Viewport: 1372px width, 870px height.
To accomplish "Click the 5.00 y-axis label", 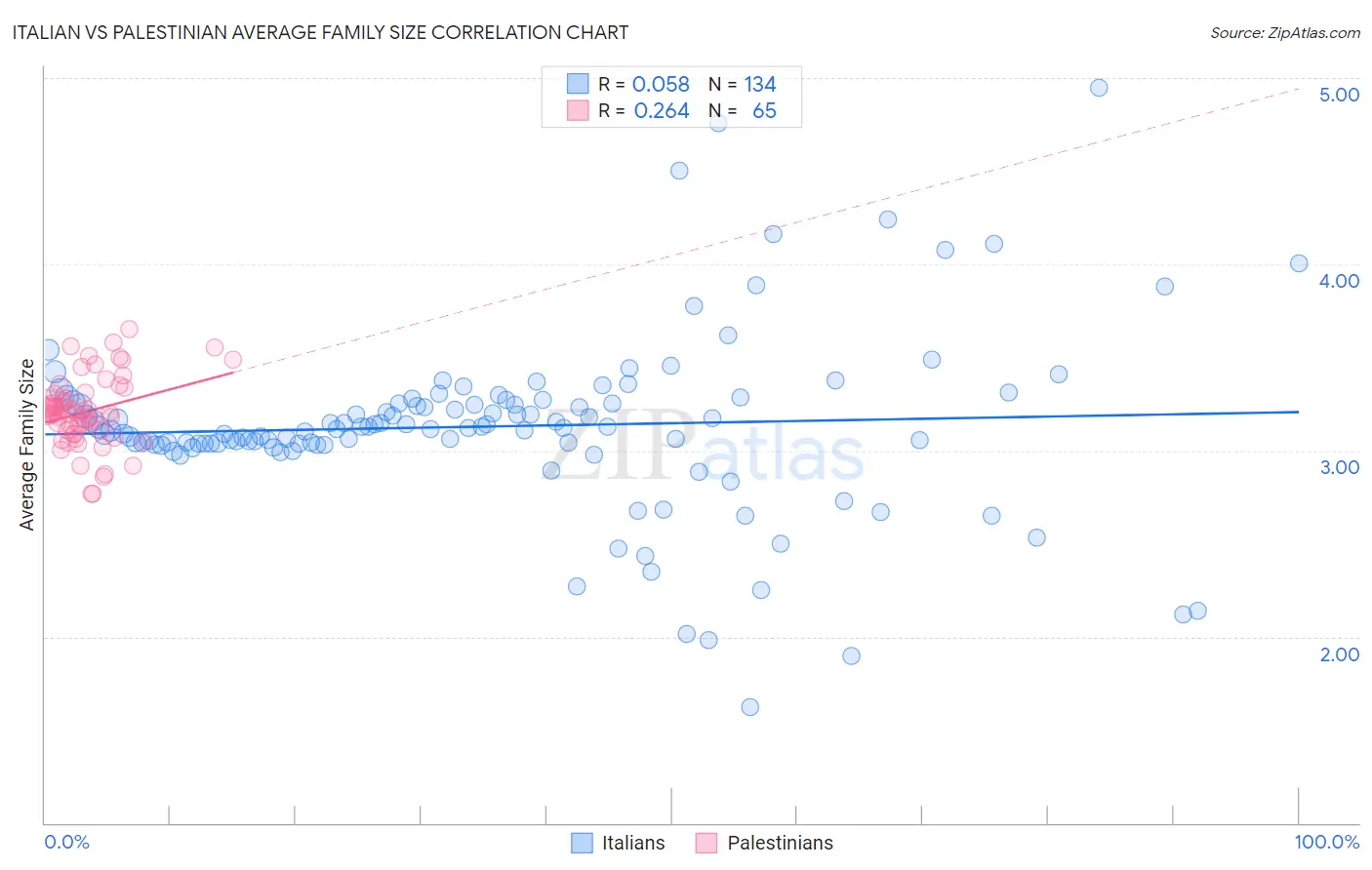I will click(1339, 95).
